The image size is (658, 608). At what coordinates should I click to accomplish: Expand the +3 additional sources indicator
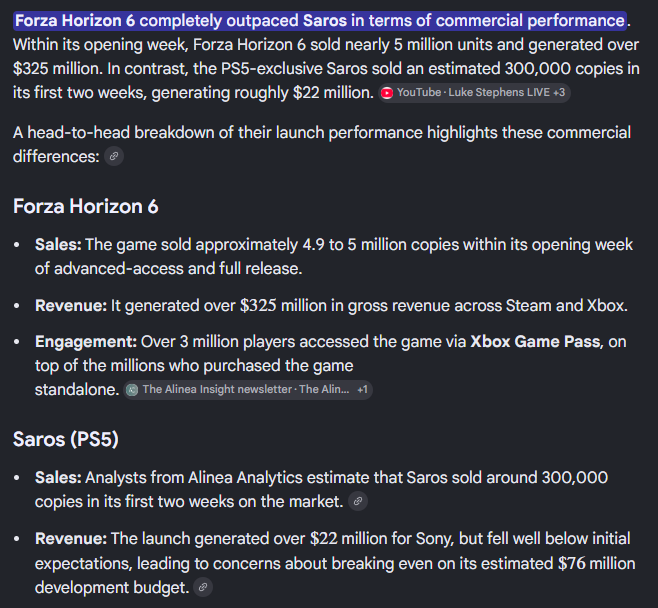click(x=559, y=93)
